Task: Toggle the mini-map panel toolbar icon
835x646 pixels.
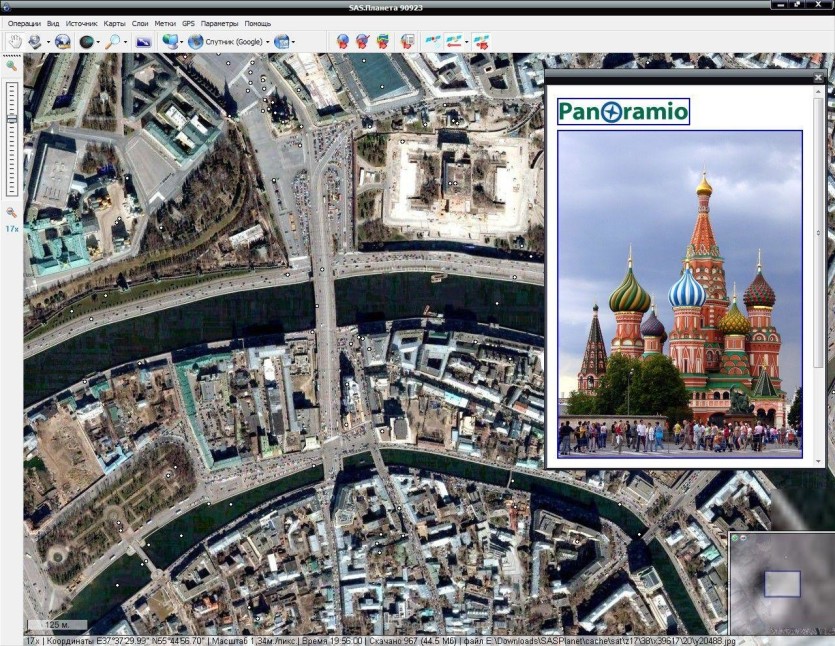Action: pyautogui.click(x=144, y=42)
